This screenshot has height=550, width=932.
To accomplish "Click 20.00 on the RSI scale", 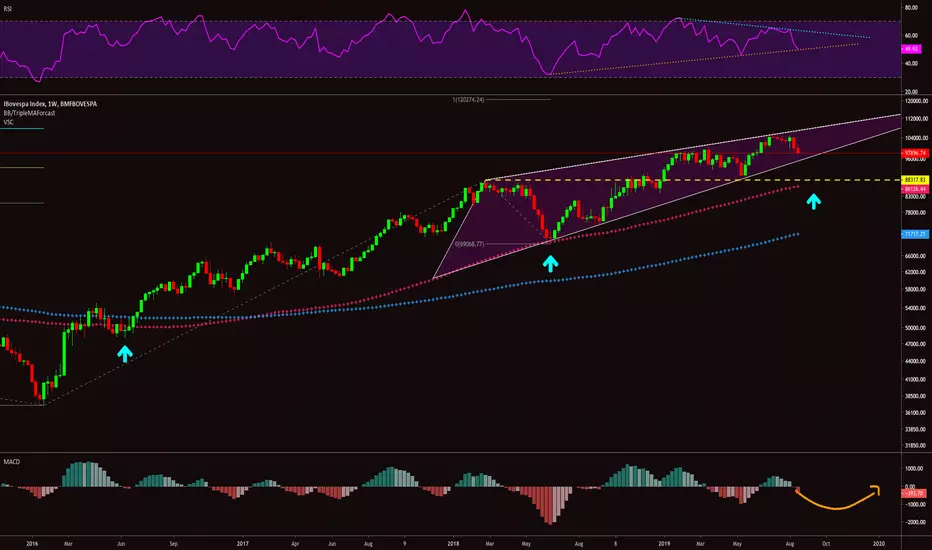I will (x=911, y=92).
